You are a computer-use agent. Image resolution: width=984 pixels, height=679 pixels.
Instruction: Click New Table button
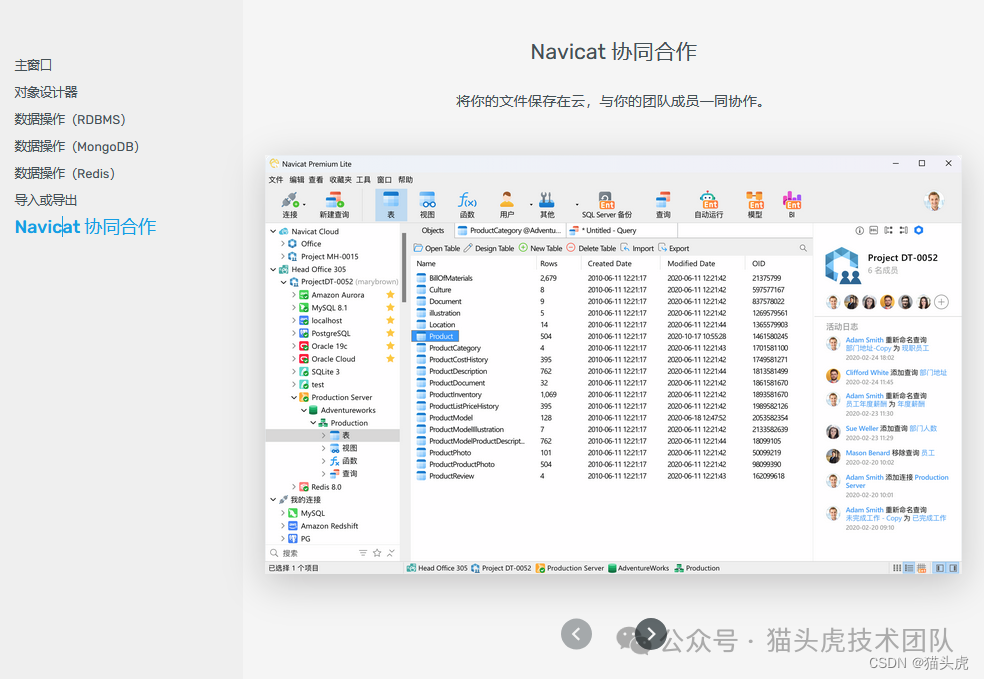tap(540, 249)
